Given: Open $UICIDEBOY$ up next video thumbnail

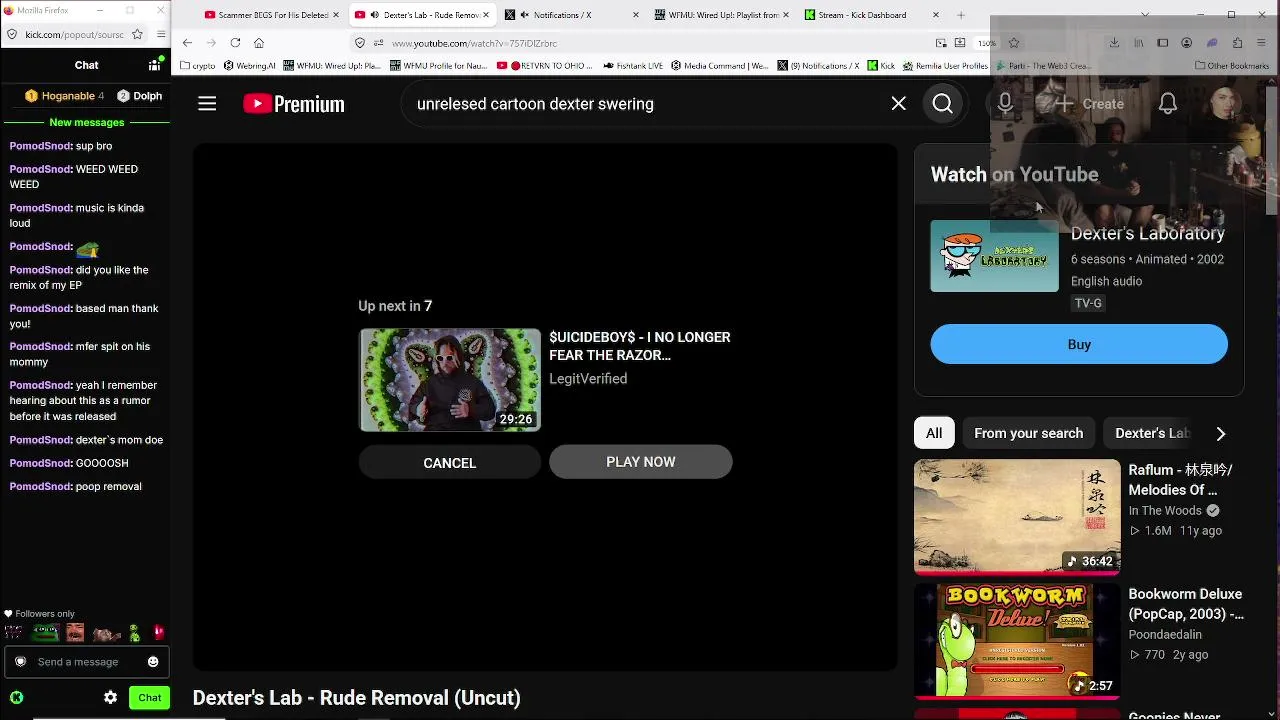Looking at the screenshot, I should (x=450, y=380).
